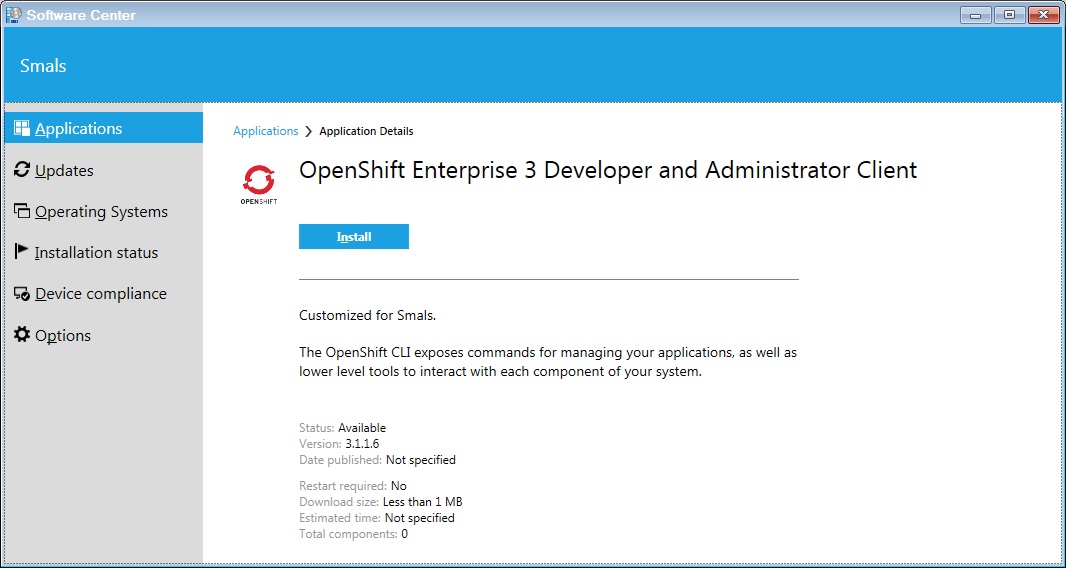Click the Options gear icon
1066x568 pixels.
click(x=22, y=335)
